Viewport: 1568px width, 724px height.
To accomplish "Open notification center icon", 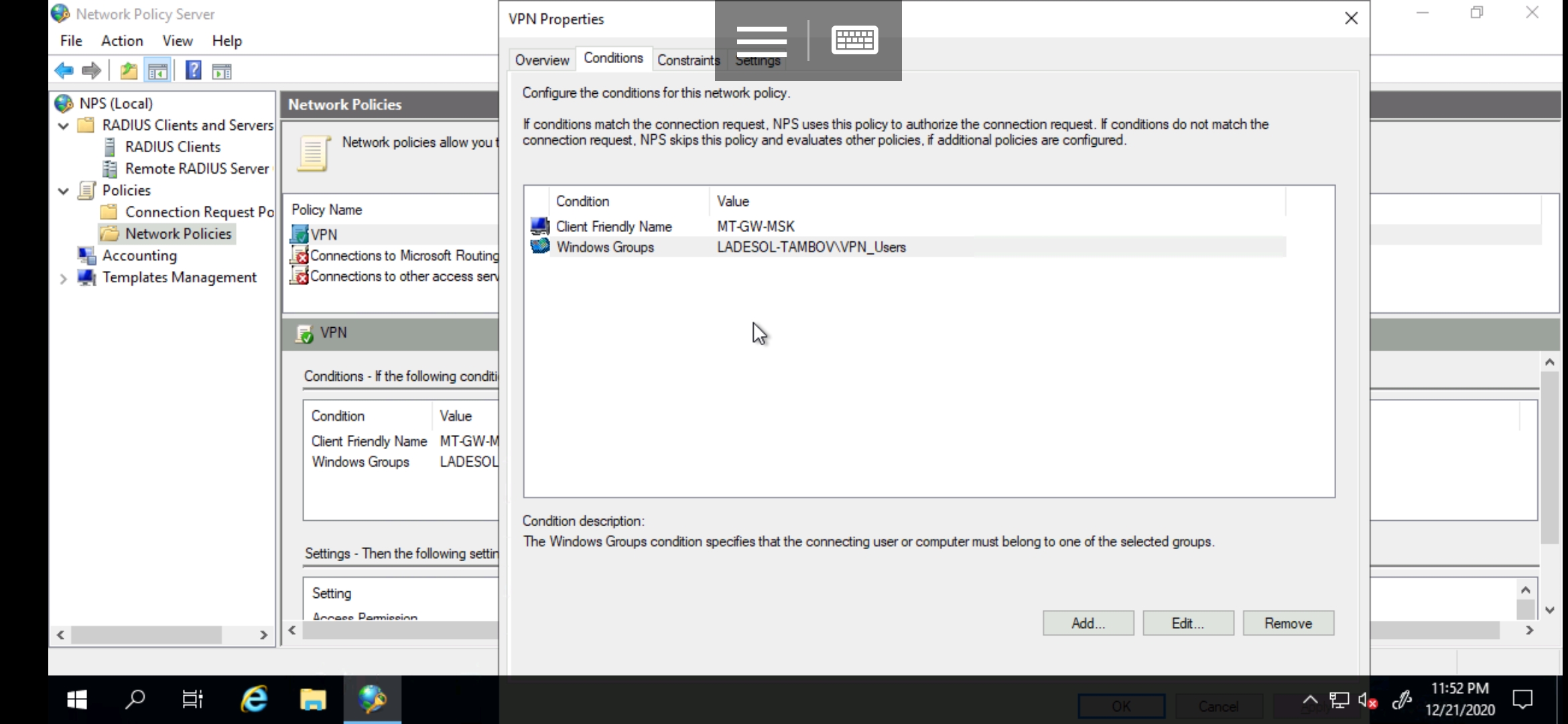I will click(x=1522, y=700).
